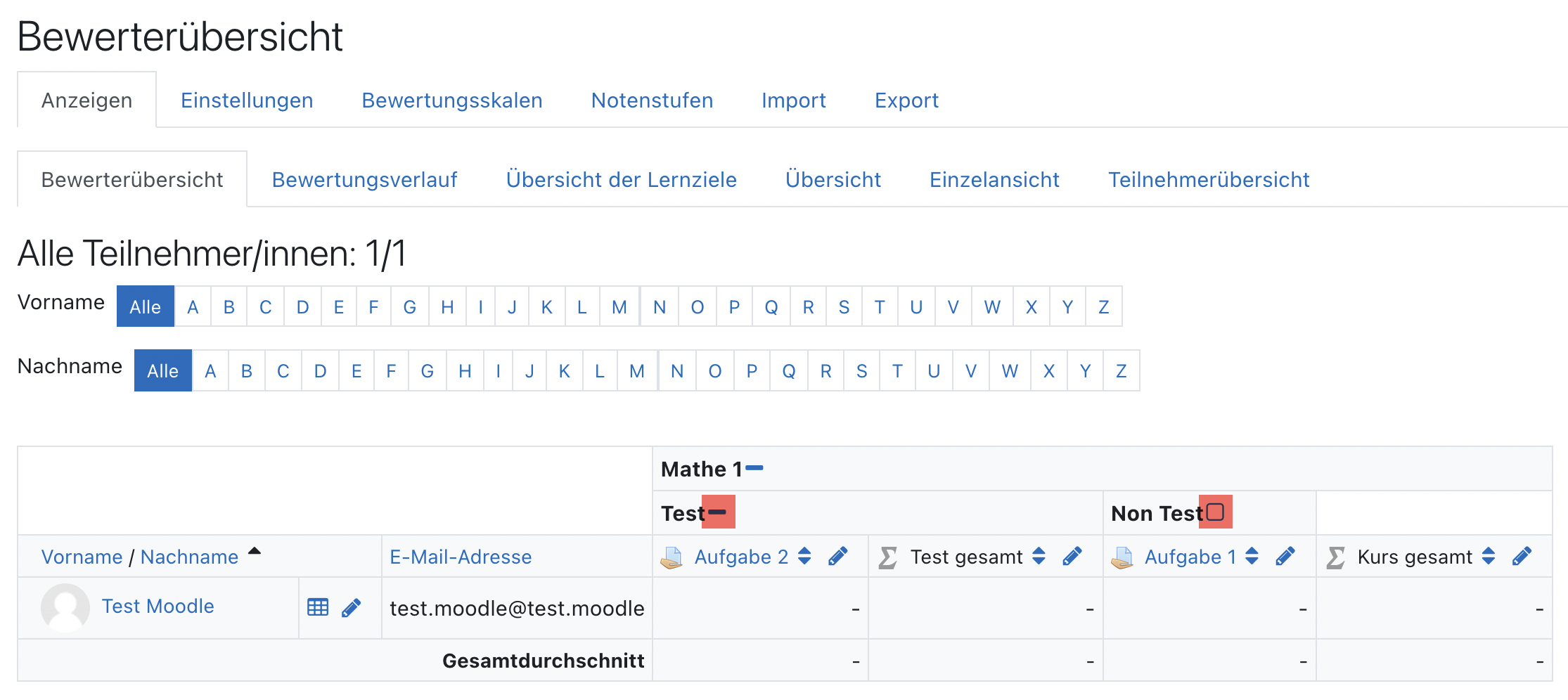
Task: Open the Aufgabe 2 assignment link
Action: [x=741, y=557]
